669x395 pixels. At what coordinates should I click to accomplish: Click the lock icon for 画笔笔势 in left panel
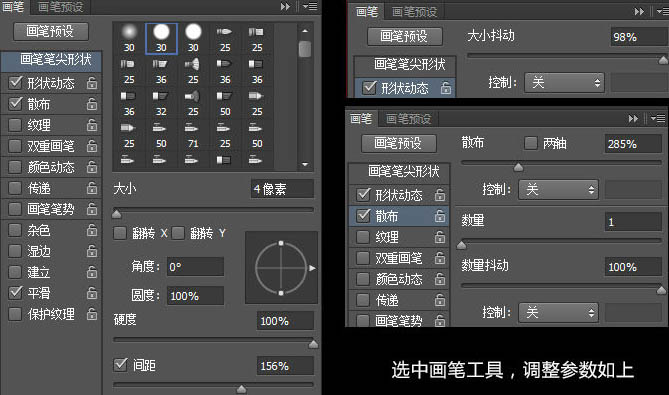92,209
